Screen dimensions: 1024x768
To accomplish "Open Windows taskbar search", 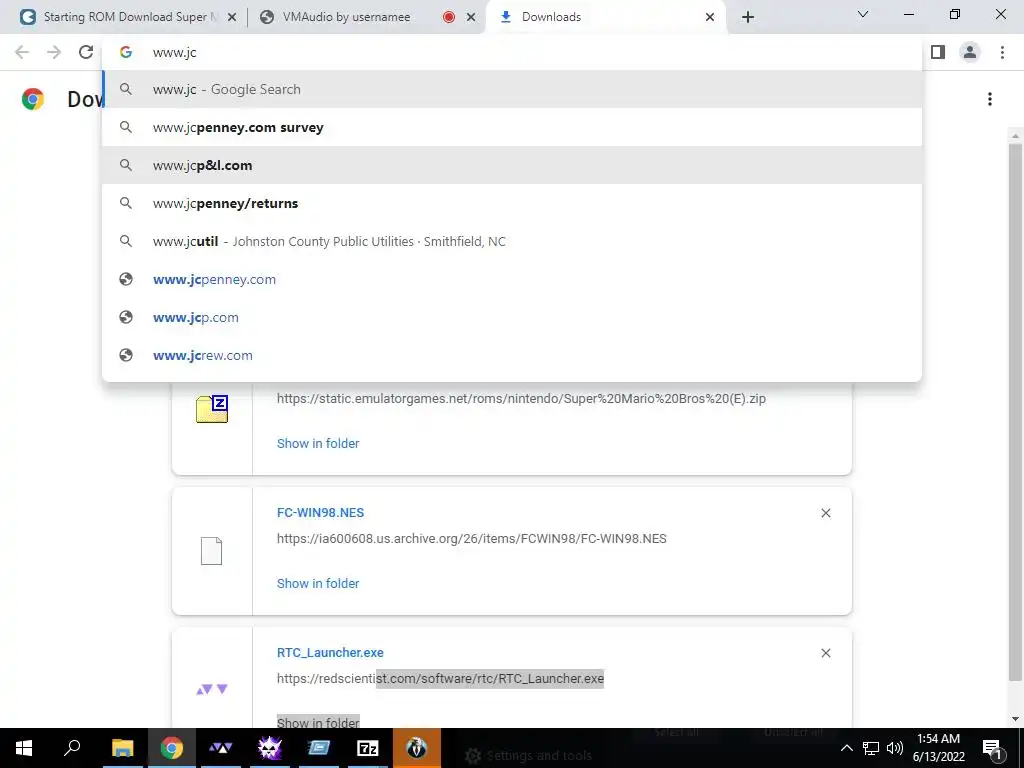I will tap(72, 748).
